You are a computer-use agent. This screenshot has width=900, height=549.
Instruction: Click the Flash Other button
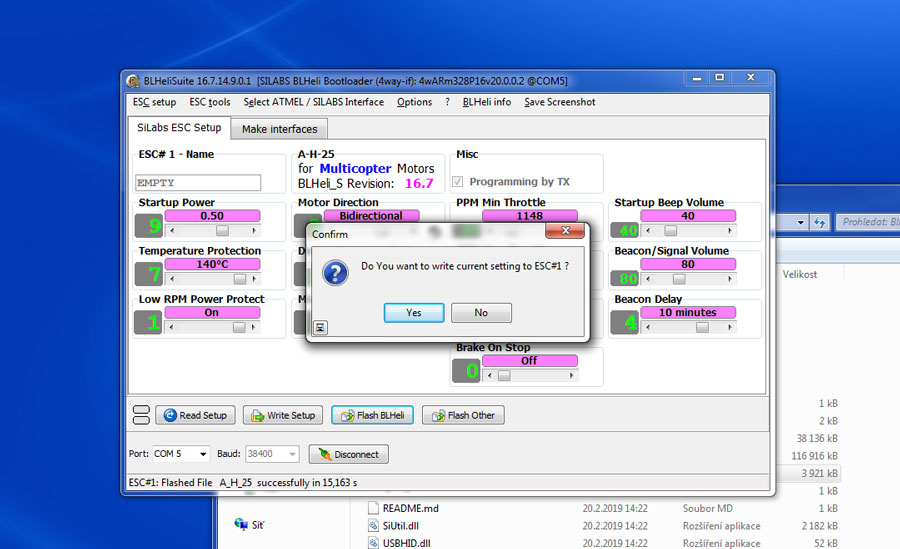(x=463, y=415)
